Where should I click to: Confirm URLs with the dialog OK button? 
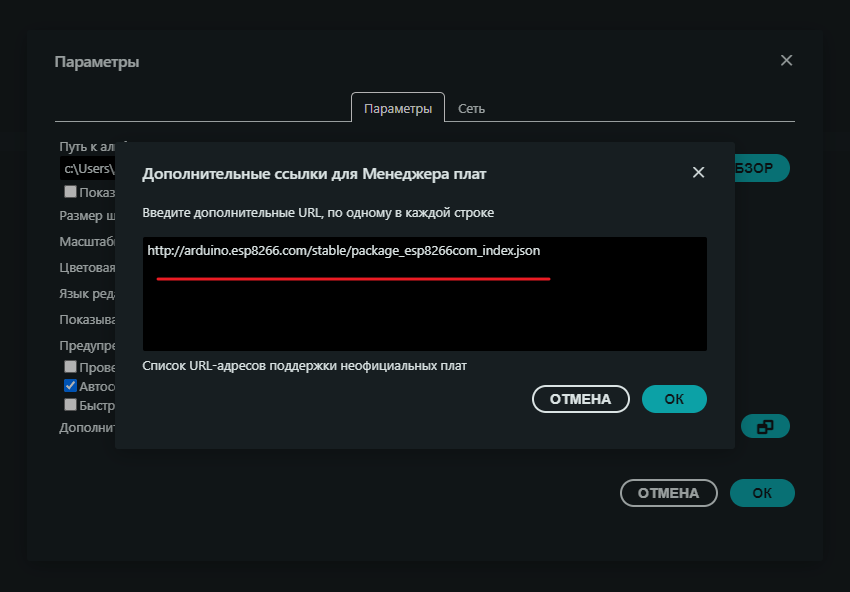[674, 399]
